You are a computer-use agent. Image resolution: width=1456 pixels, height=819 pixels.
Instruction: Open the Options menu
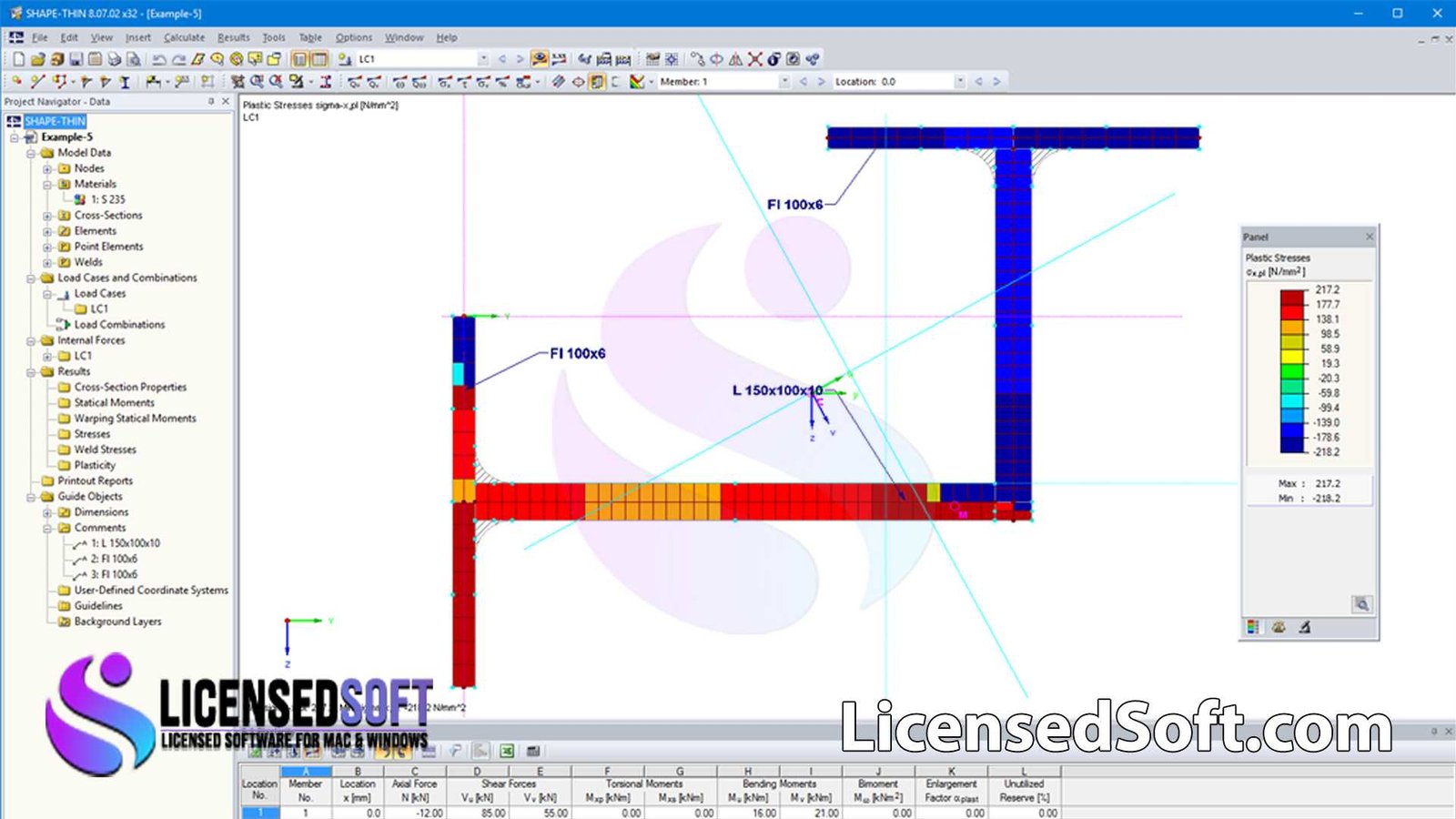354,37
